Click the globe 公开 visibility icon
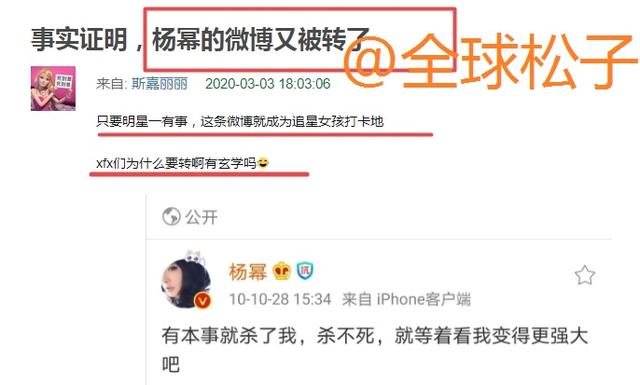Viewport: 640px width, 385px height. coord(171,216)
